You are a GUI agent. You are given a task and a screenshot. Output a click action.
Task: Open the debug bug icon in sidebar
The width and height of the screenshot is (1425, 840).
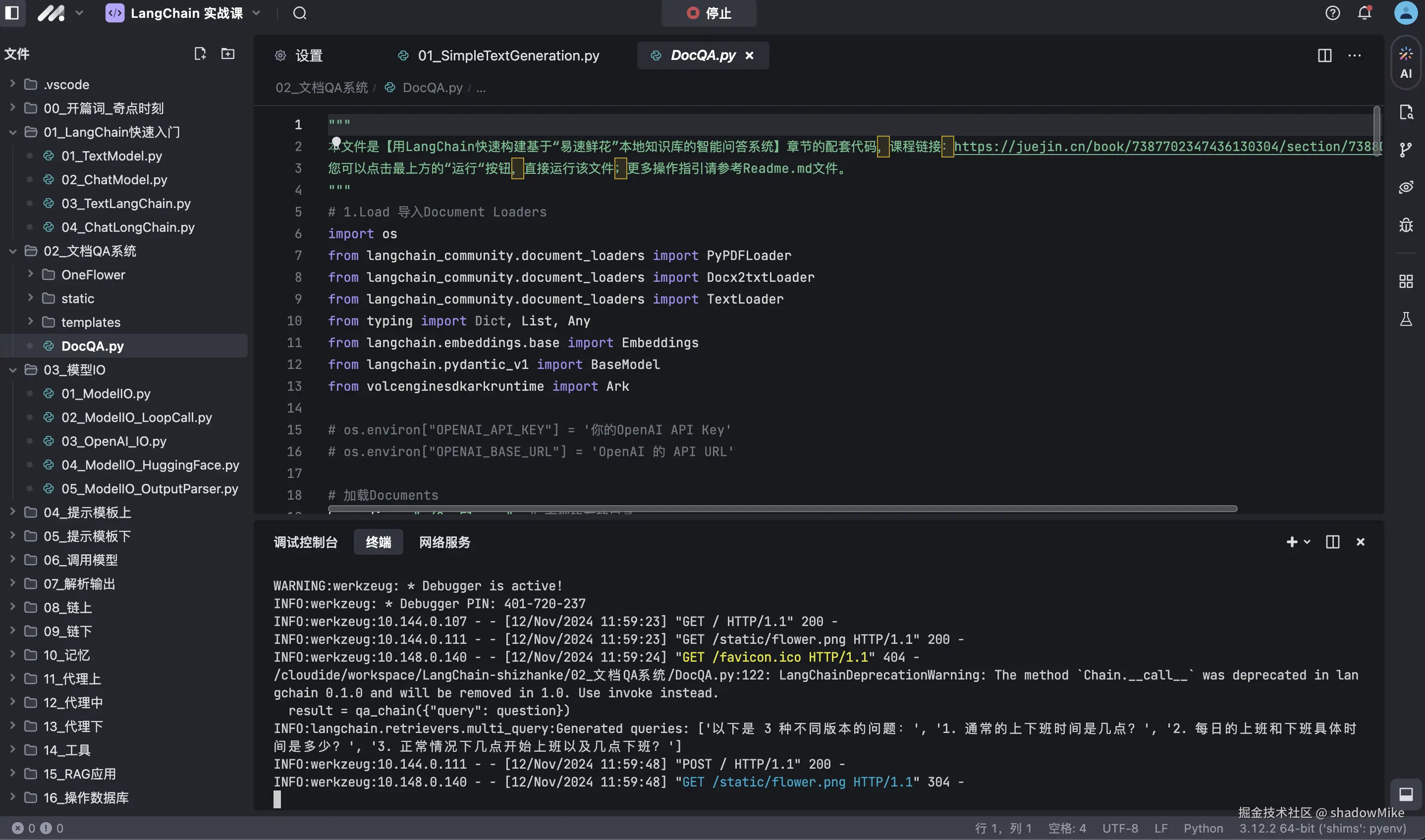point(1406,225)
